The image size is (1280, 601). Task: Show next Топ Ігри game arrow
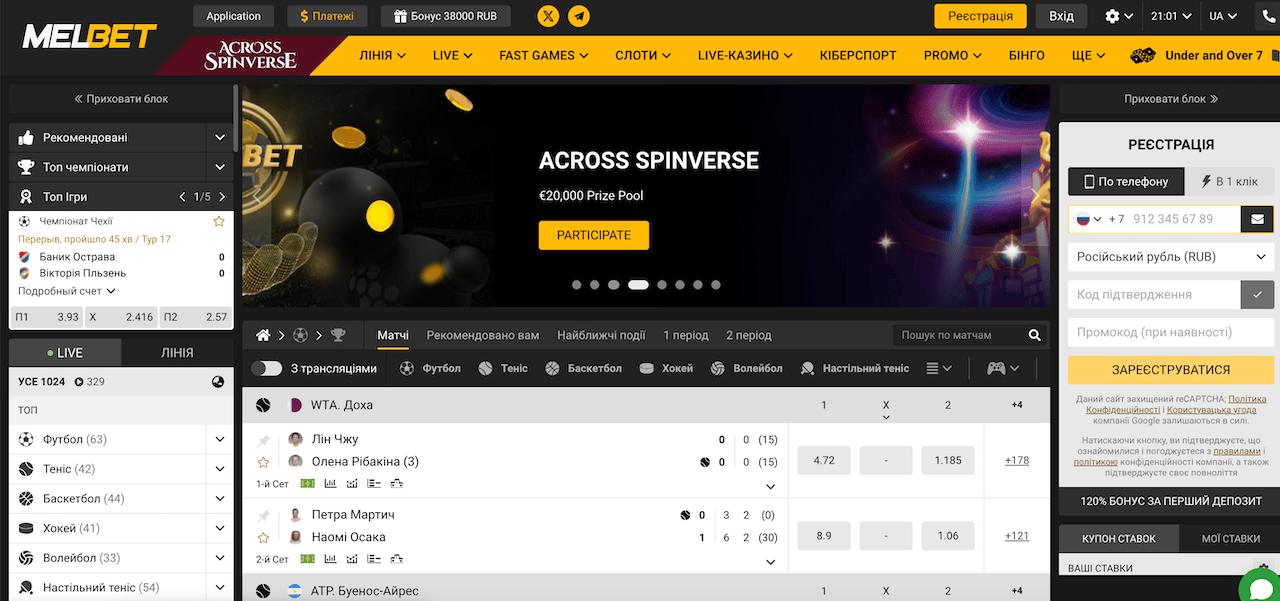tap(222, 197)
